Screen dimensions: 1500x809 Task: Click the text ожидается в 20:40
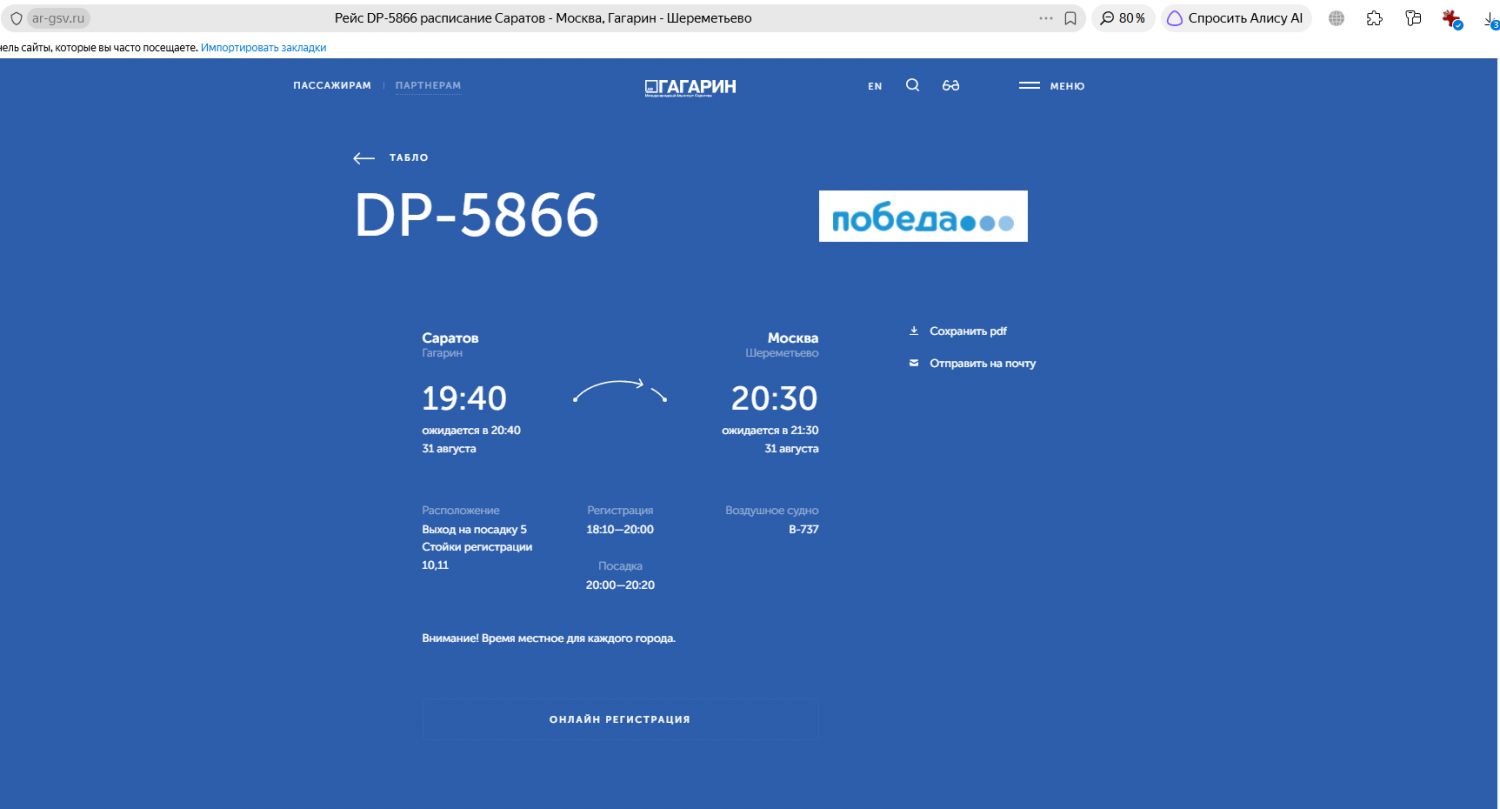point(471,430)
